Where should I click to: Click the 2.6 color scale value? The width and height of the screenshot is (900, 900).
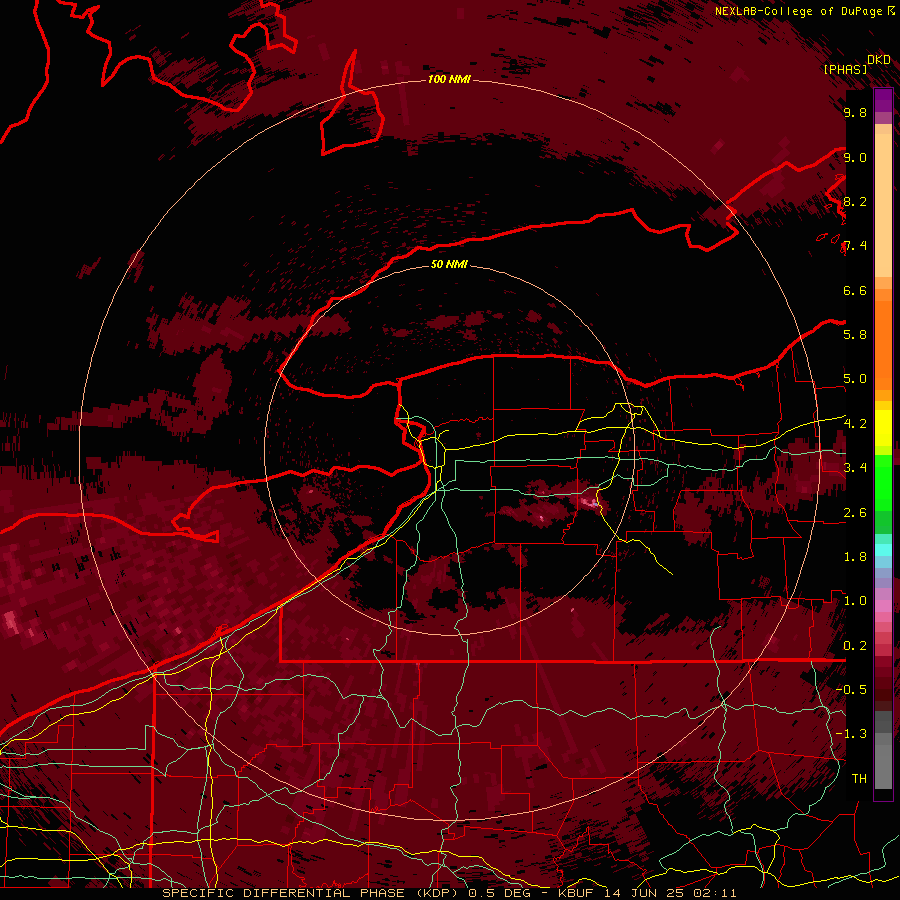point(855,513)
